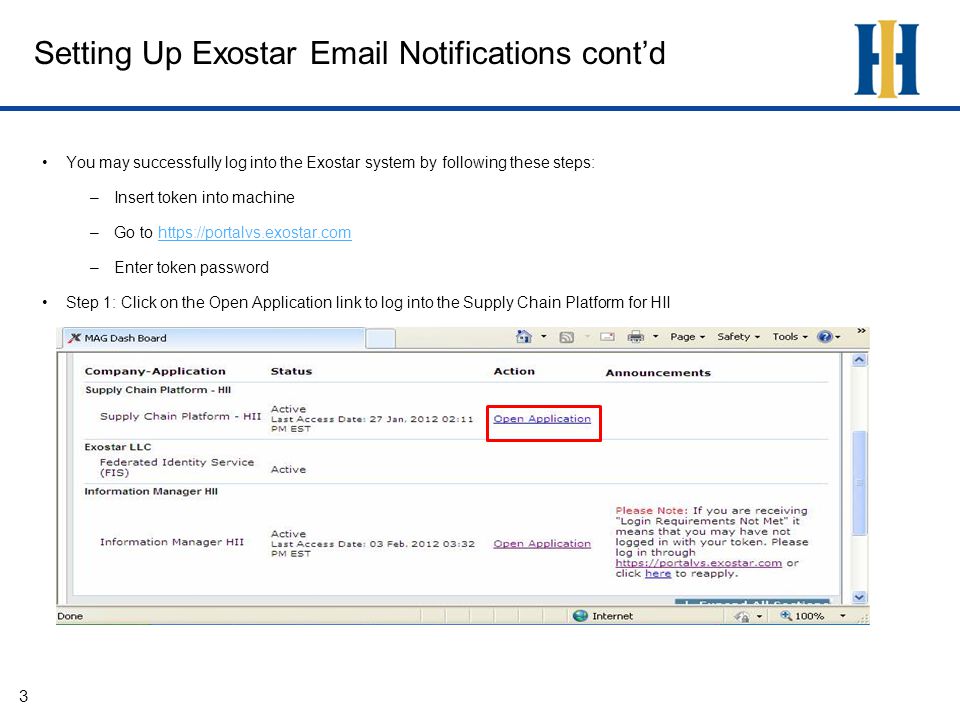Open Application for Supply Chain Platform - HII

click(542, 419)
